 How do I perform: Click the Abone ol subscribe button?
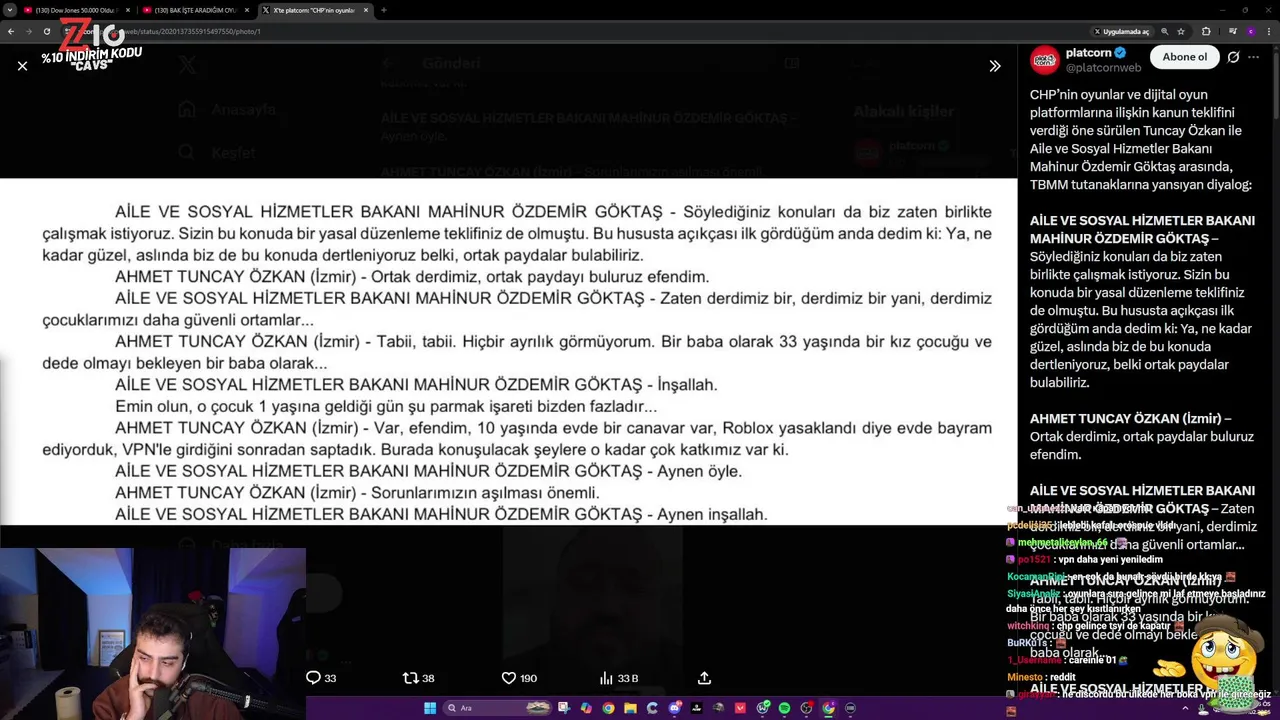(1185, 57)
